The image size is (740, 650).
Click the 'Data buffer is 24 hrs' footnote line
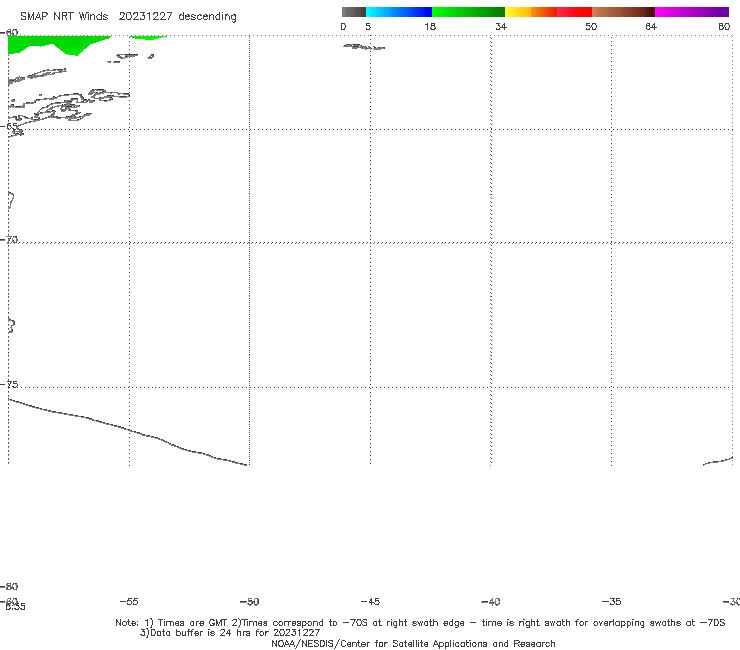point(230,633)
